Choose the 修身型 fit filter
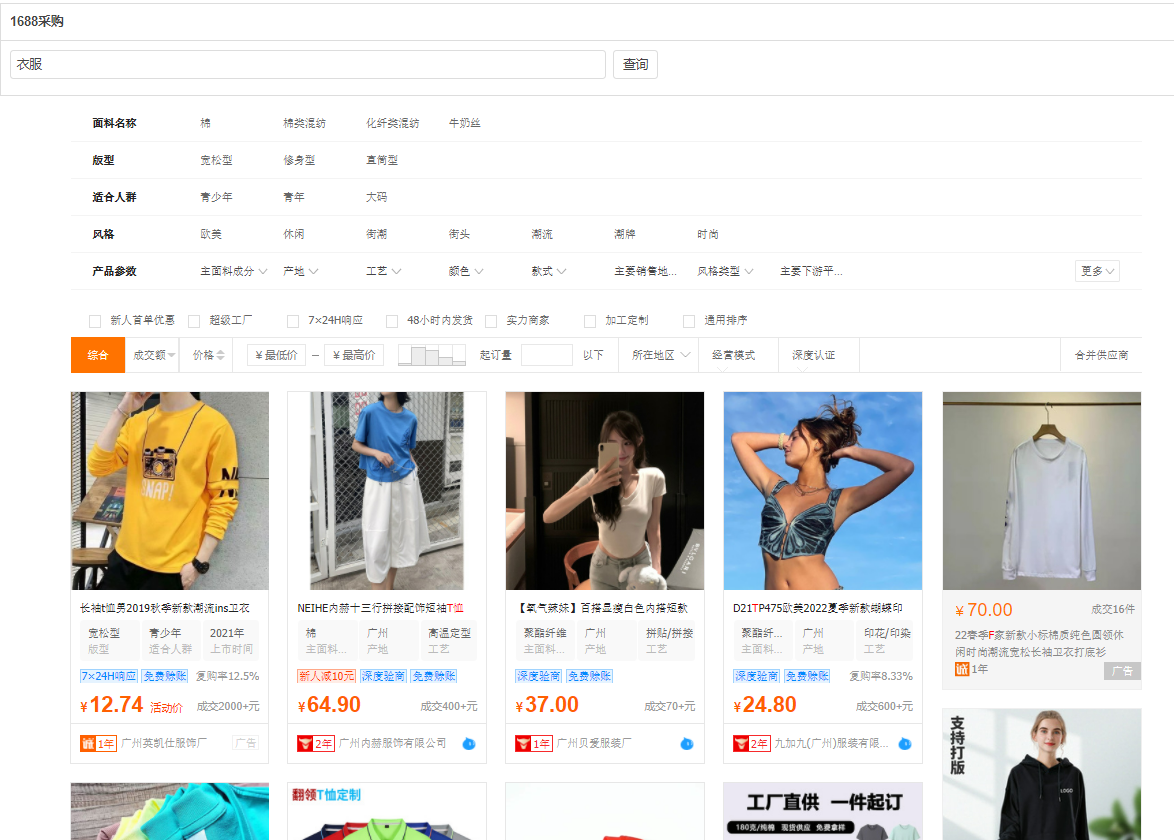1174x840 pixels. (x=299, y=160)
